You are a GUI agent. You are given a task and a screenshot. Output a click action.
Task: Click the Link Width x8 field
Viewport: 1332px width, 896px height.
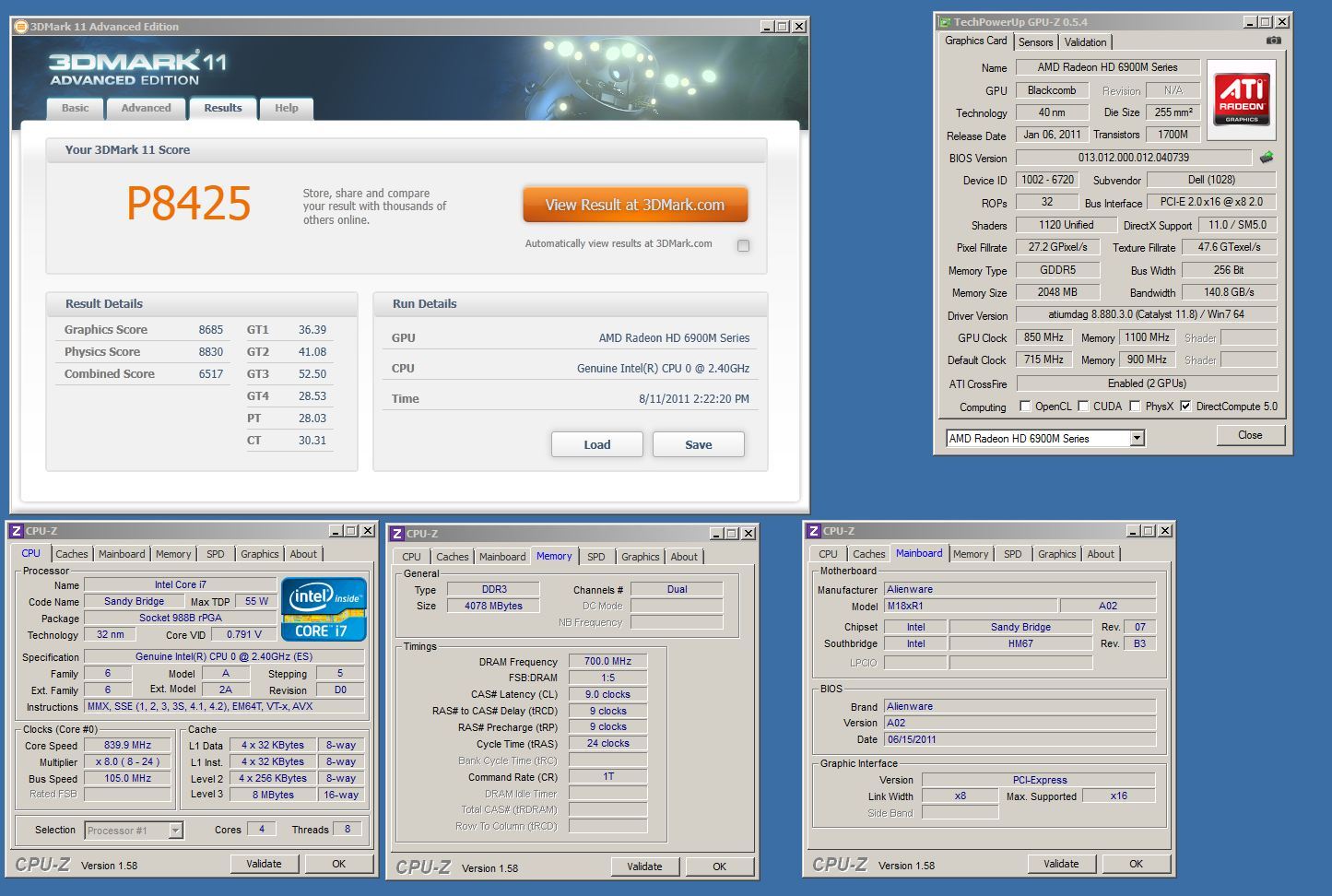(960, 796)
